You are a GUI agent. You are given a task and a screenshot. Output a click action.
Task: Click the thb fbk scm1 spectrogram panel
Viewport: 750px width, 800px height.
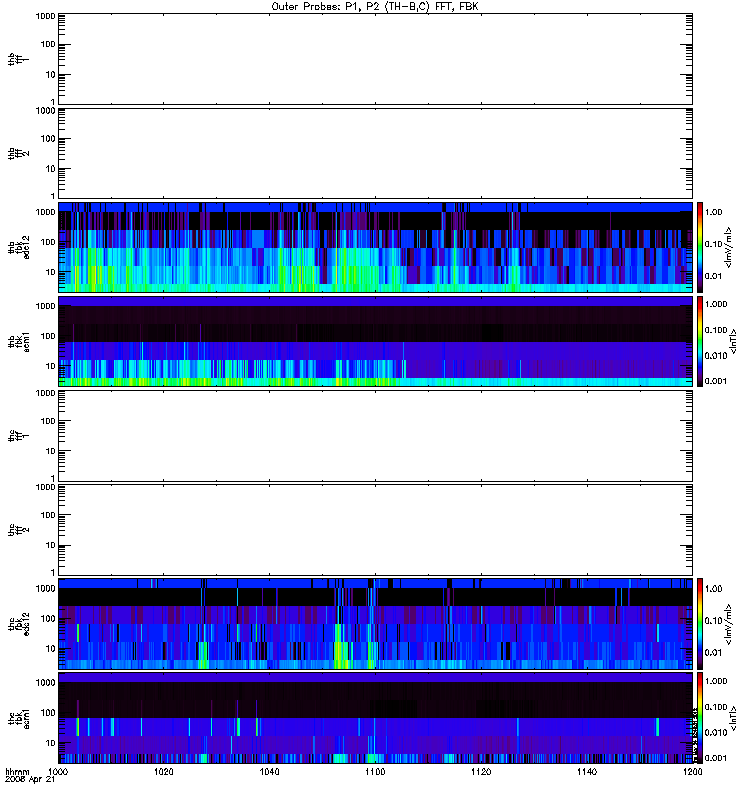click(375, 341)
